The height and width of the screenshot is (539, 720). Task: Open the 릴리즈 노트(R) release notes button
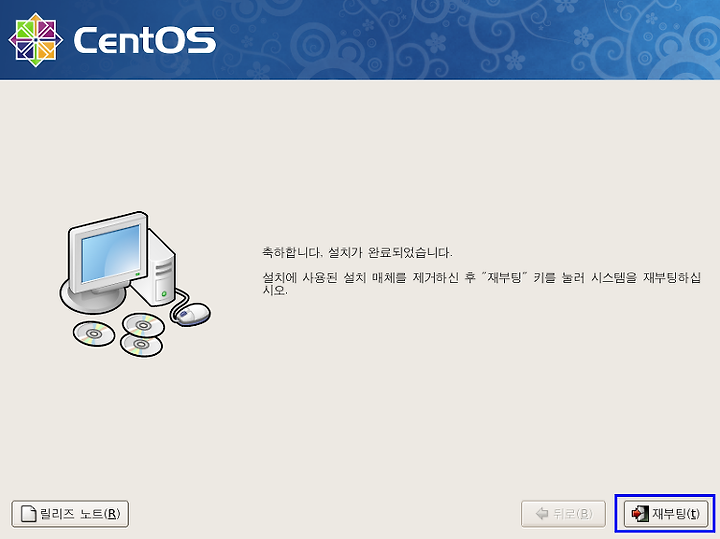(70, 514)
